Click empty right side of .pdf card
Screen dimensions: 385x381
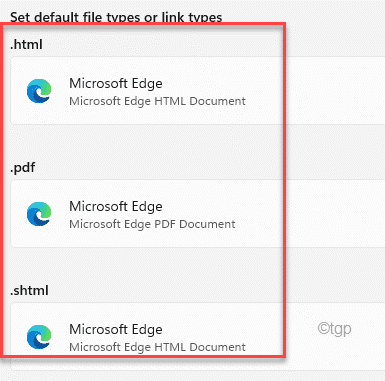[x=333, y=214]
